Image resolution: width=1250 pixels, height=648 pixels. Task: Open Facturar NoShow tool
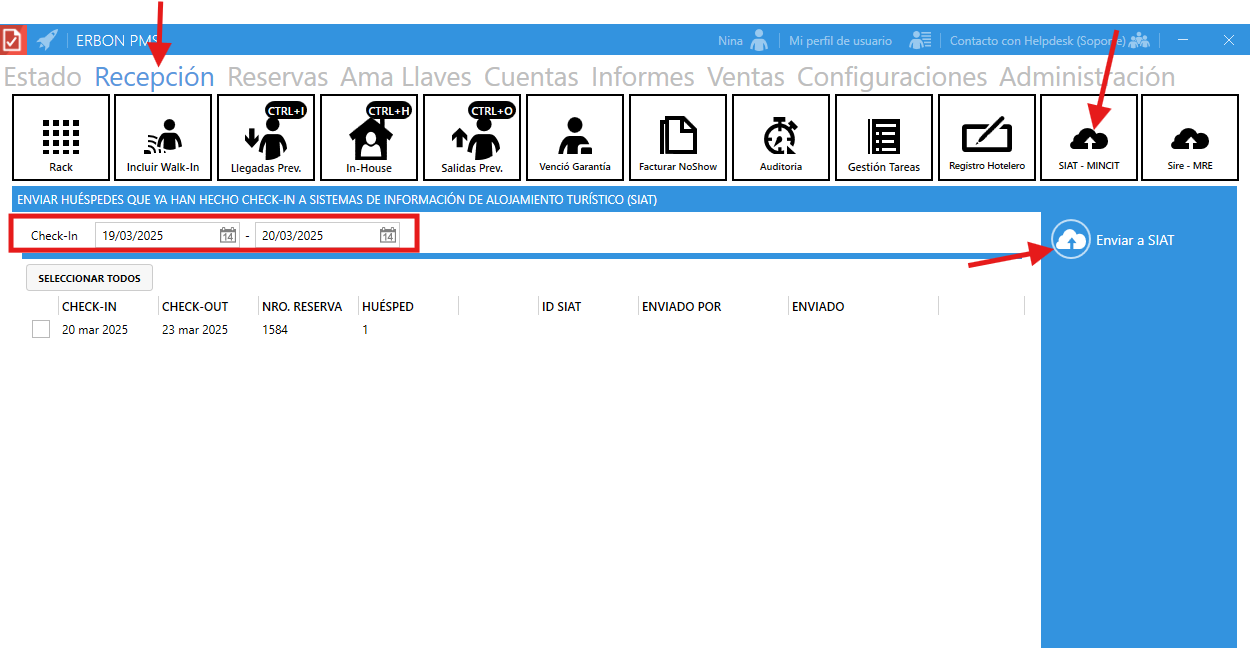pos(678,137)
